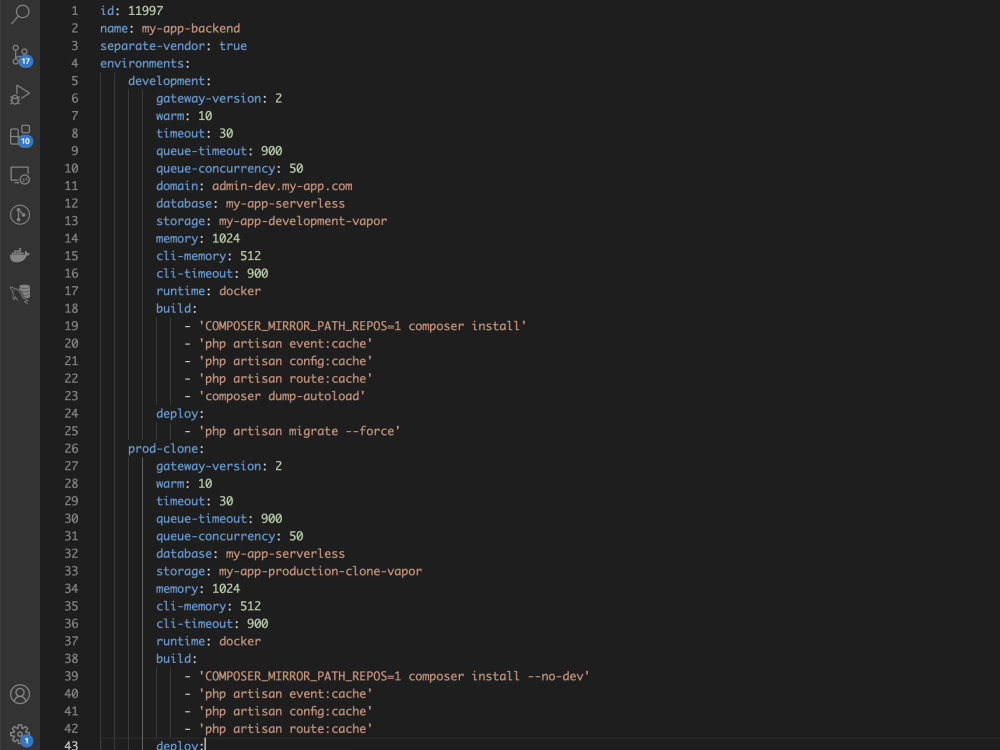Open Source Control with 17 changes badge
This screenshot has width=1000, height=750.
[20, 55]
